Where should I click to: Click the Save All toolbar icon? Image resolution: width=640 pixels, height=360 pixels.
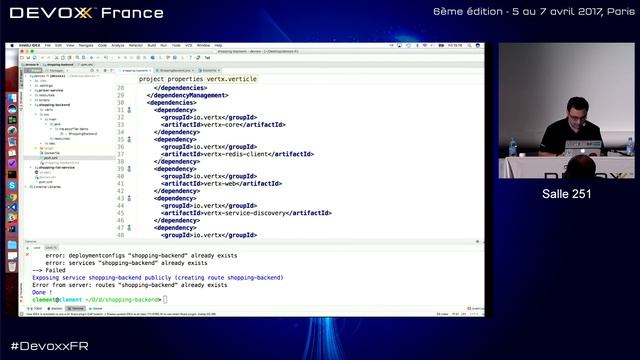tap(28, 58)
